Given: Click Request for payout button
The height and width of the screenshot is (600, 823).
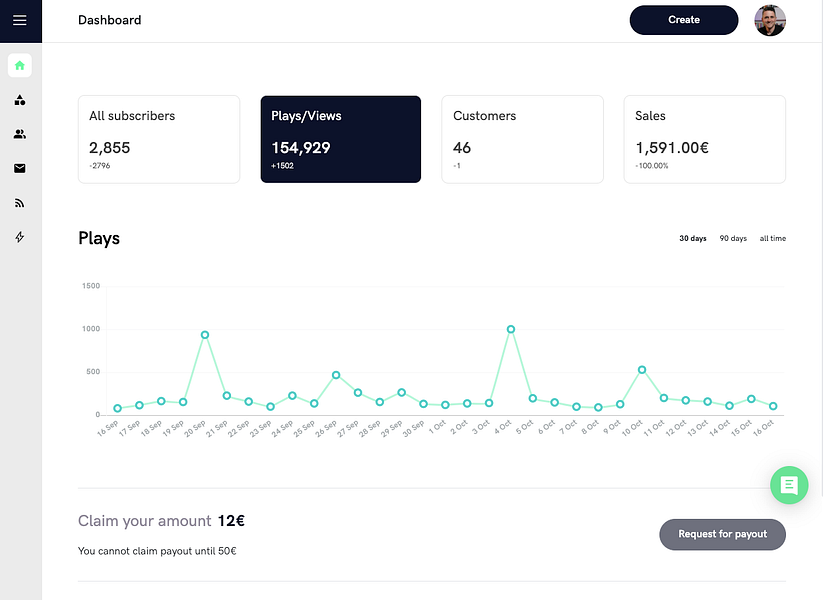Looking at the screenshot, I should click(x=722, y=534).
